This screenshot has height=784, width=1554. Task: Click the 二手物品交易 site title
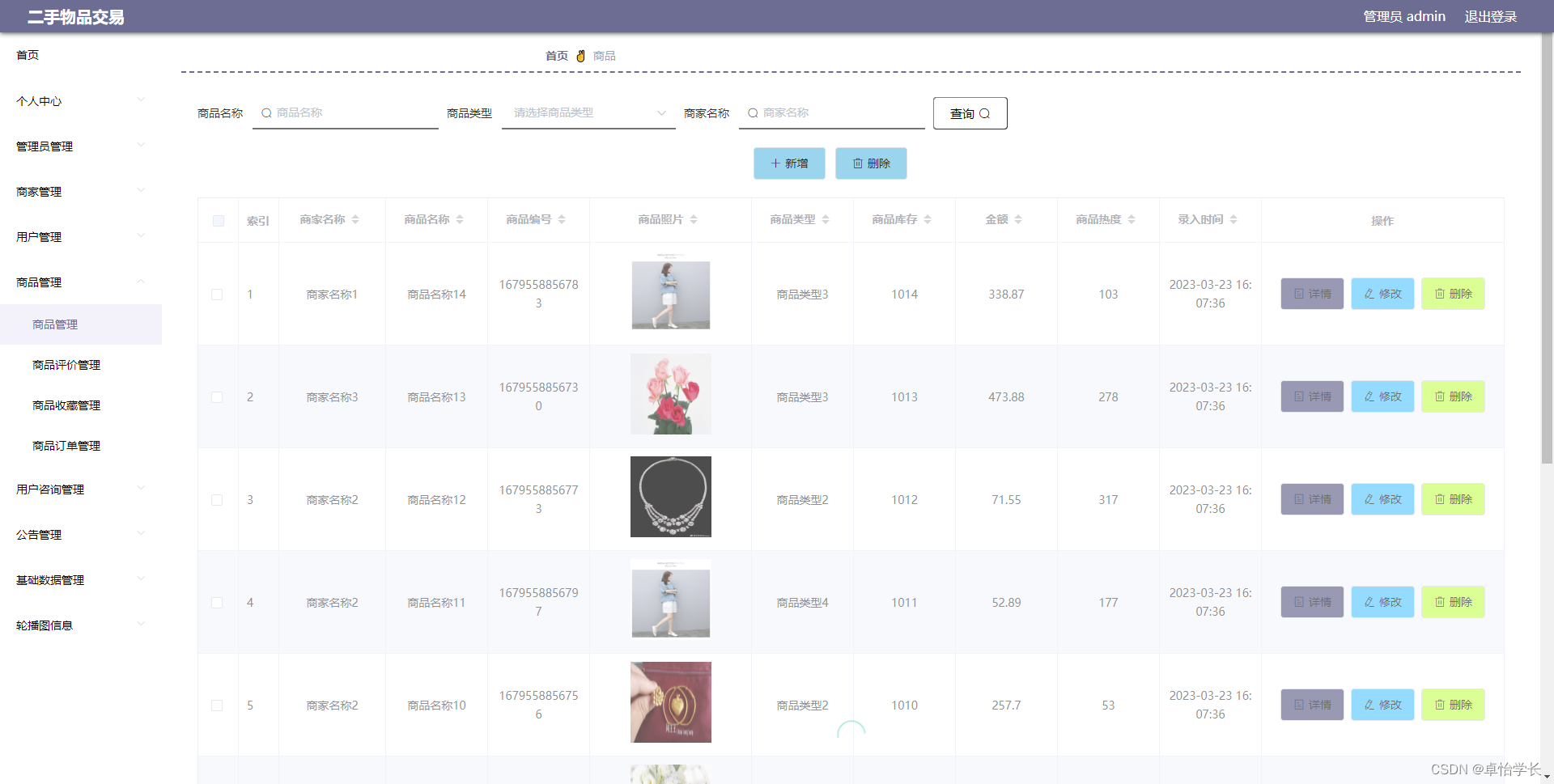(76, 17)
